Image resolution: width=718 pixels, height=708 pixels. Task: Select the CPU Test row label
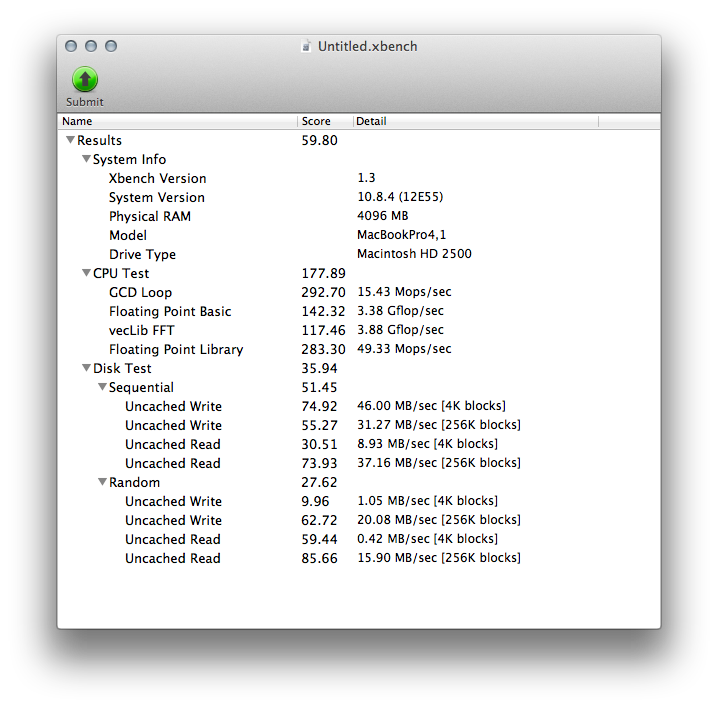pos(121,273)
